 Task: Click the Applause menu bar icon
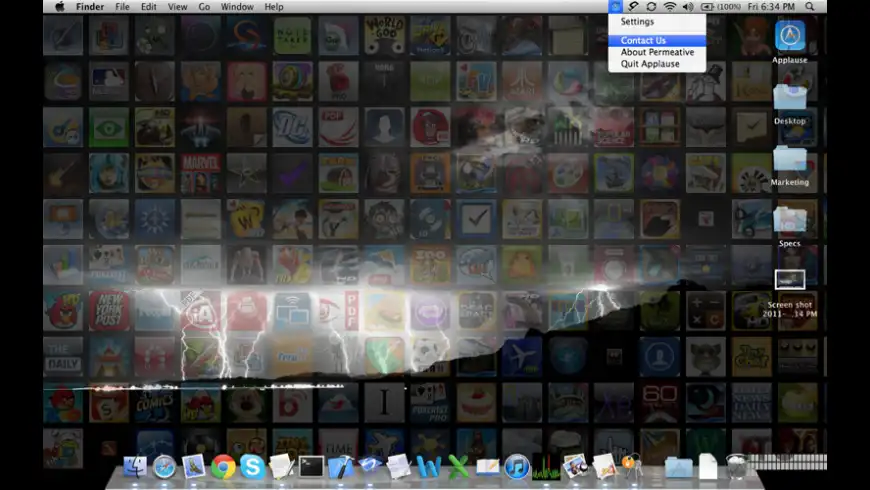coord(615,7)
